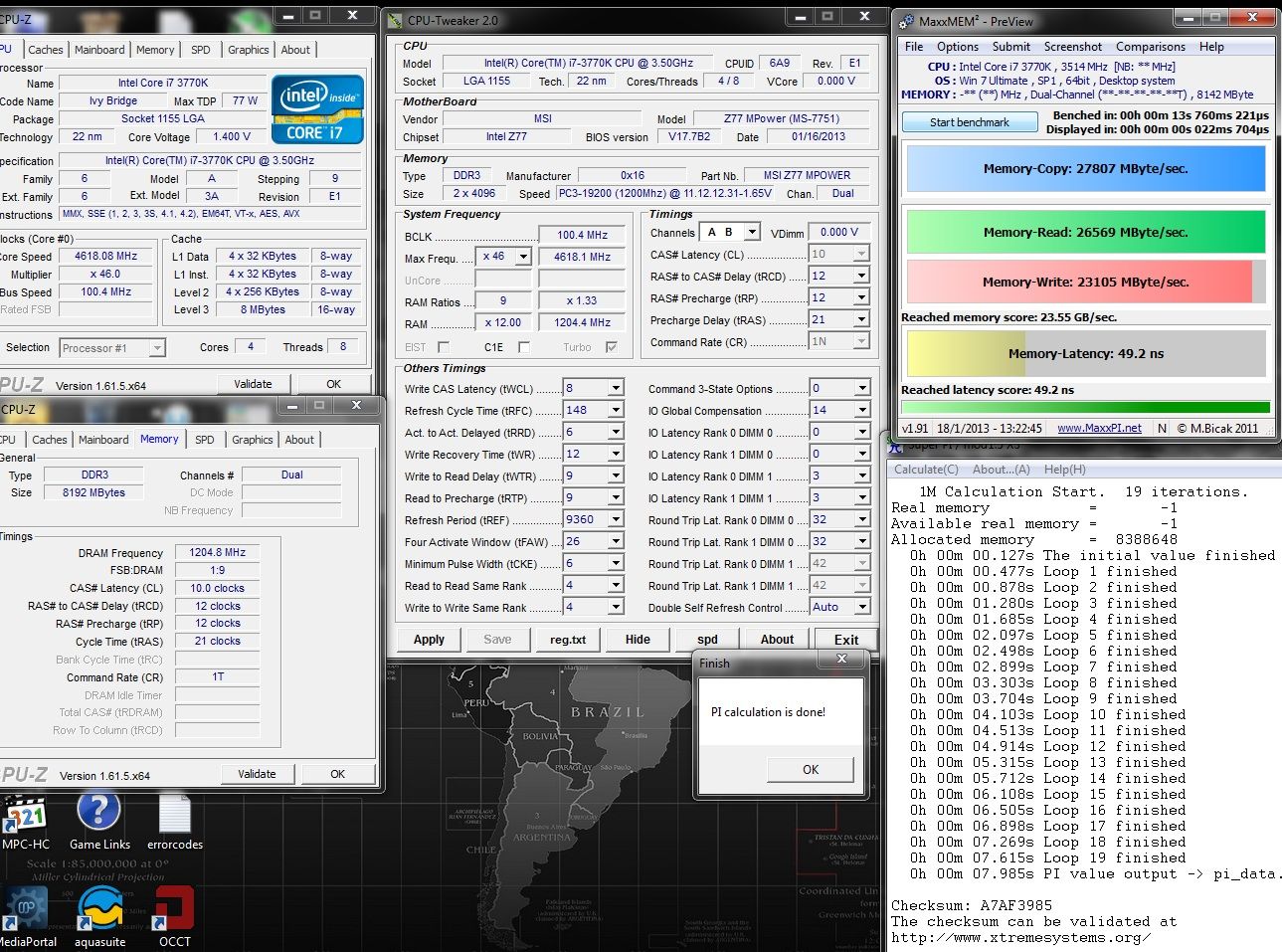Click Apply in CPU-Tweaker
The height and width of the screenshot is (952, 1282).
[x=429, y=640]
